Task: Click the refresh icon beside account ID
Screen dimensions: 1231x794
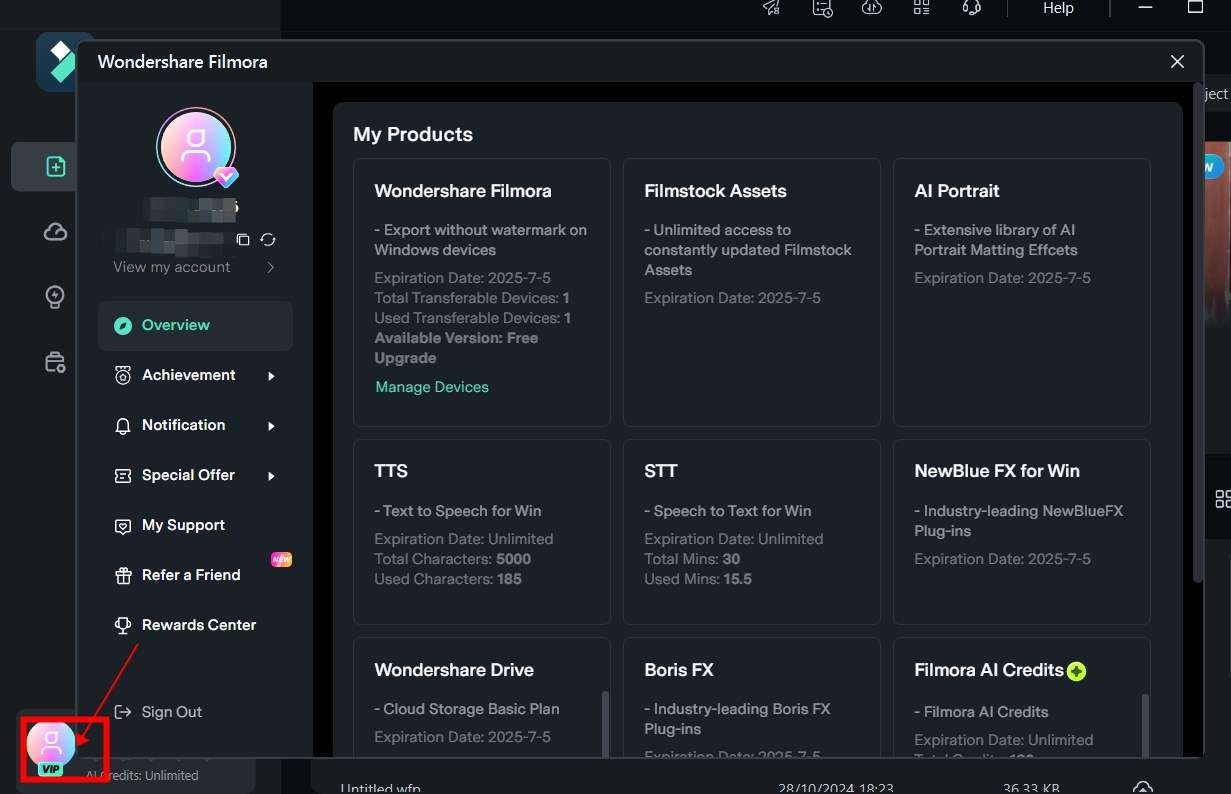Action: (268, 240)
